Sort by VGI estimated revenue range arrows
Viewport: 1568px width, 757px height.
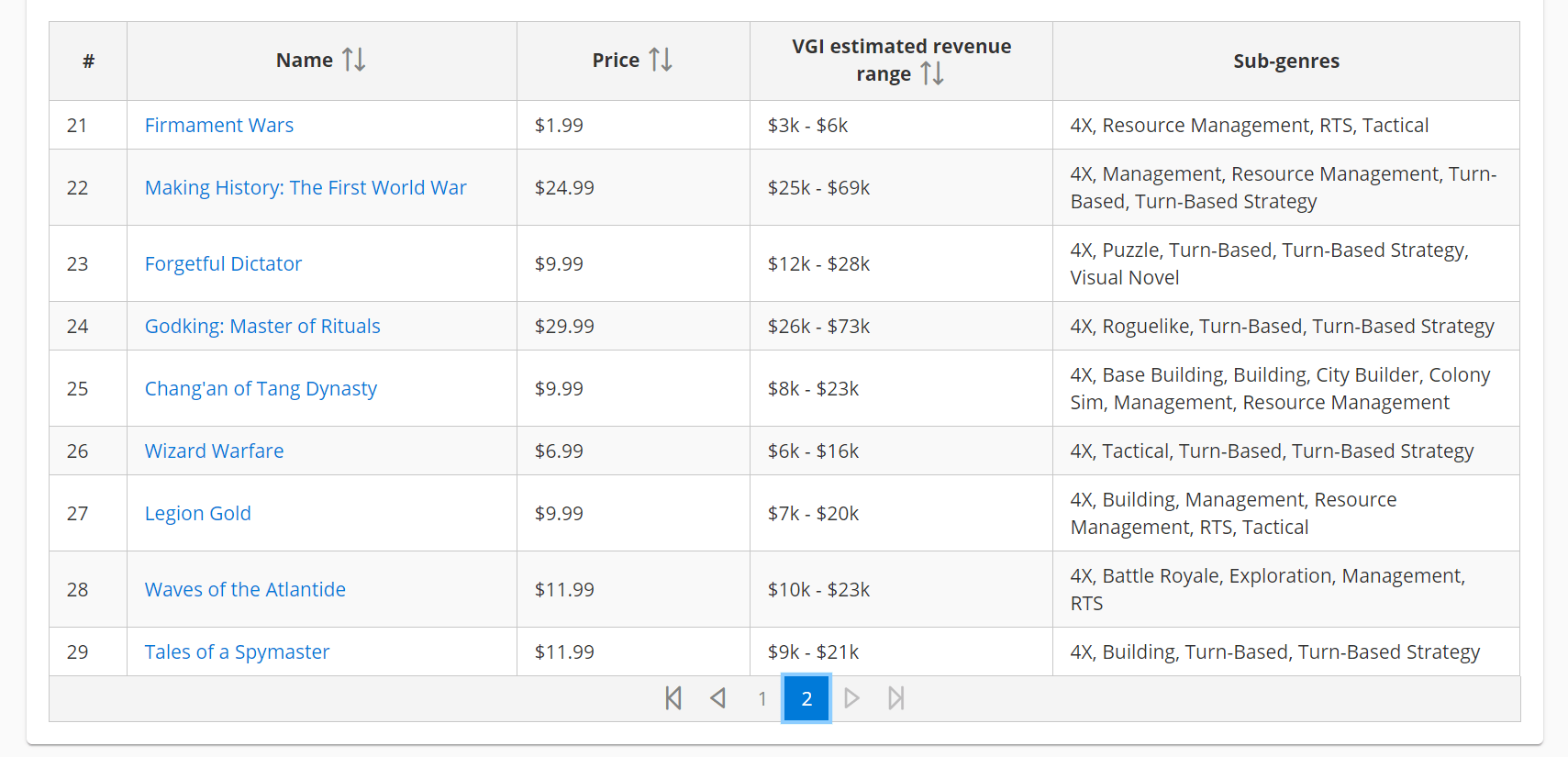tap(932, 73)
